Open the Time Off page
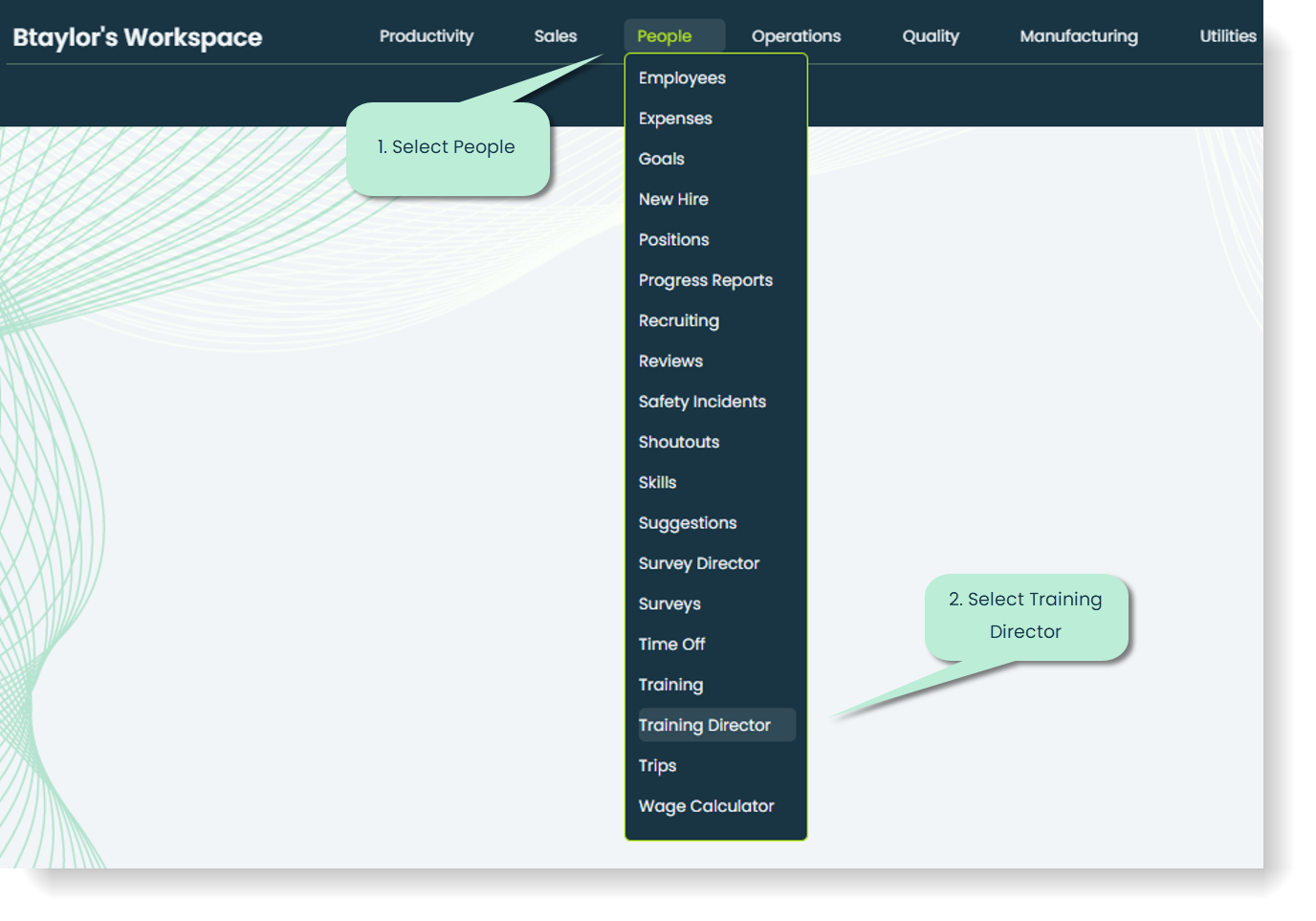 (x=671, y=644)
